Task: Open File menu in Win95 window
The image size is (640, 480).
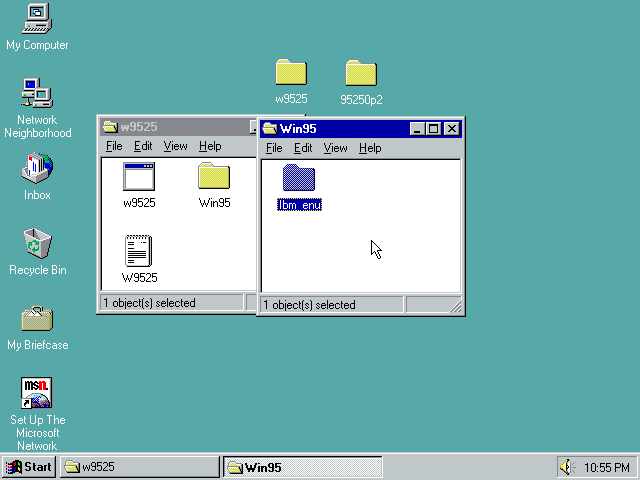Action: click(x=274, y=148)
